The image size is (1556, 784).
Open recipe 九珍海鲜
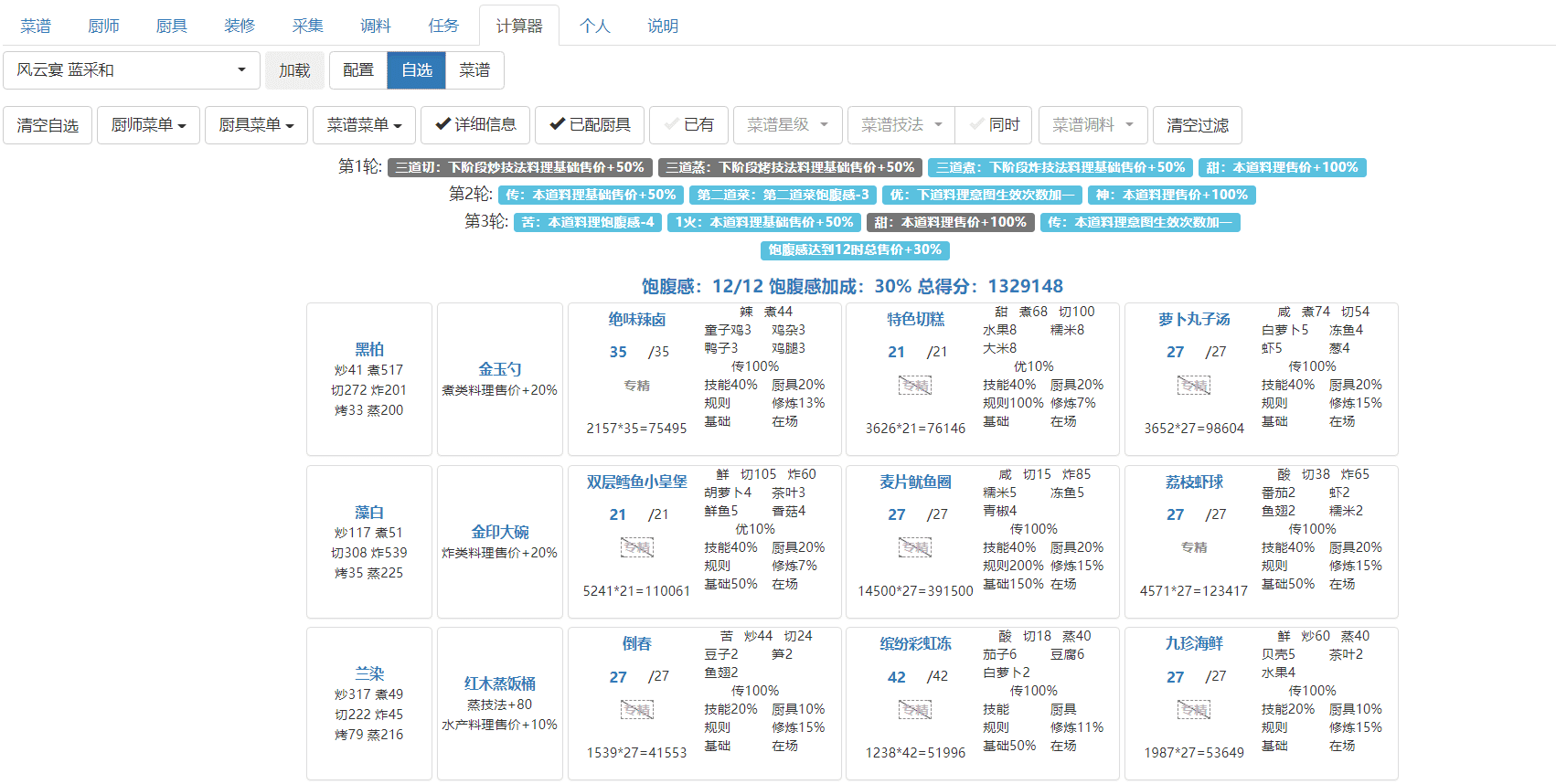(1194, 644)
